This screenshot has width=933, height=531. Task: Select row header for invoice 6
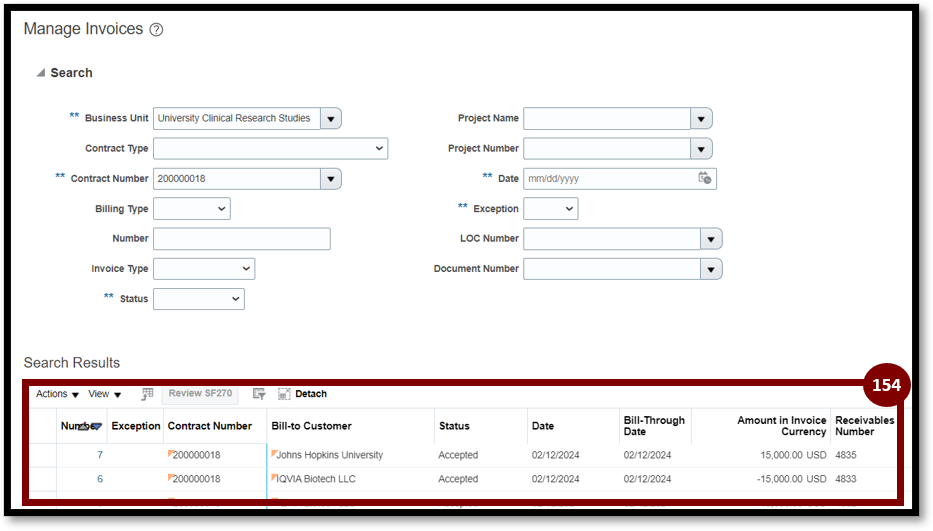click(43, 479)
